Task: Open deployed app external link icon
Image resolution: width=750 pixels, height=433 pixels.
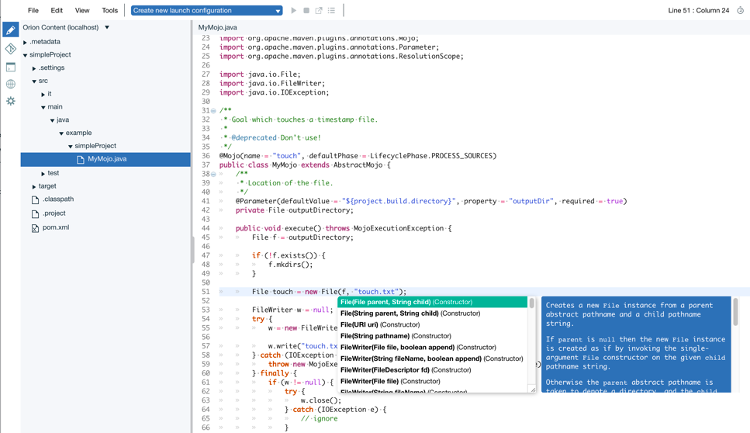Action: coord(319,10)
